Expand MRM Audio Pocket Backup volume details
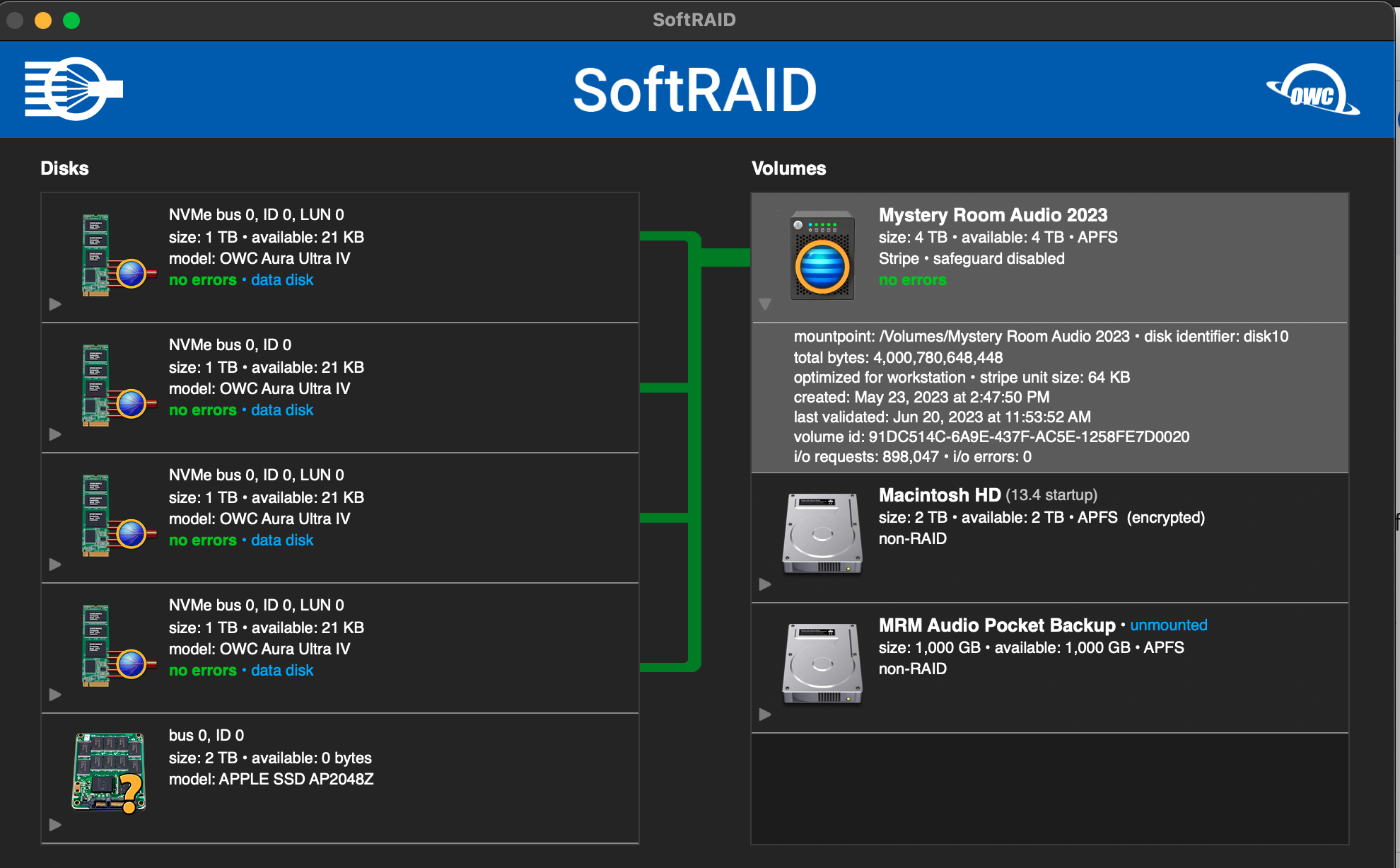The height and width of the screenshot is (868, 1400). (764, 714)
